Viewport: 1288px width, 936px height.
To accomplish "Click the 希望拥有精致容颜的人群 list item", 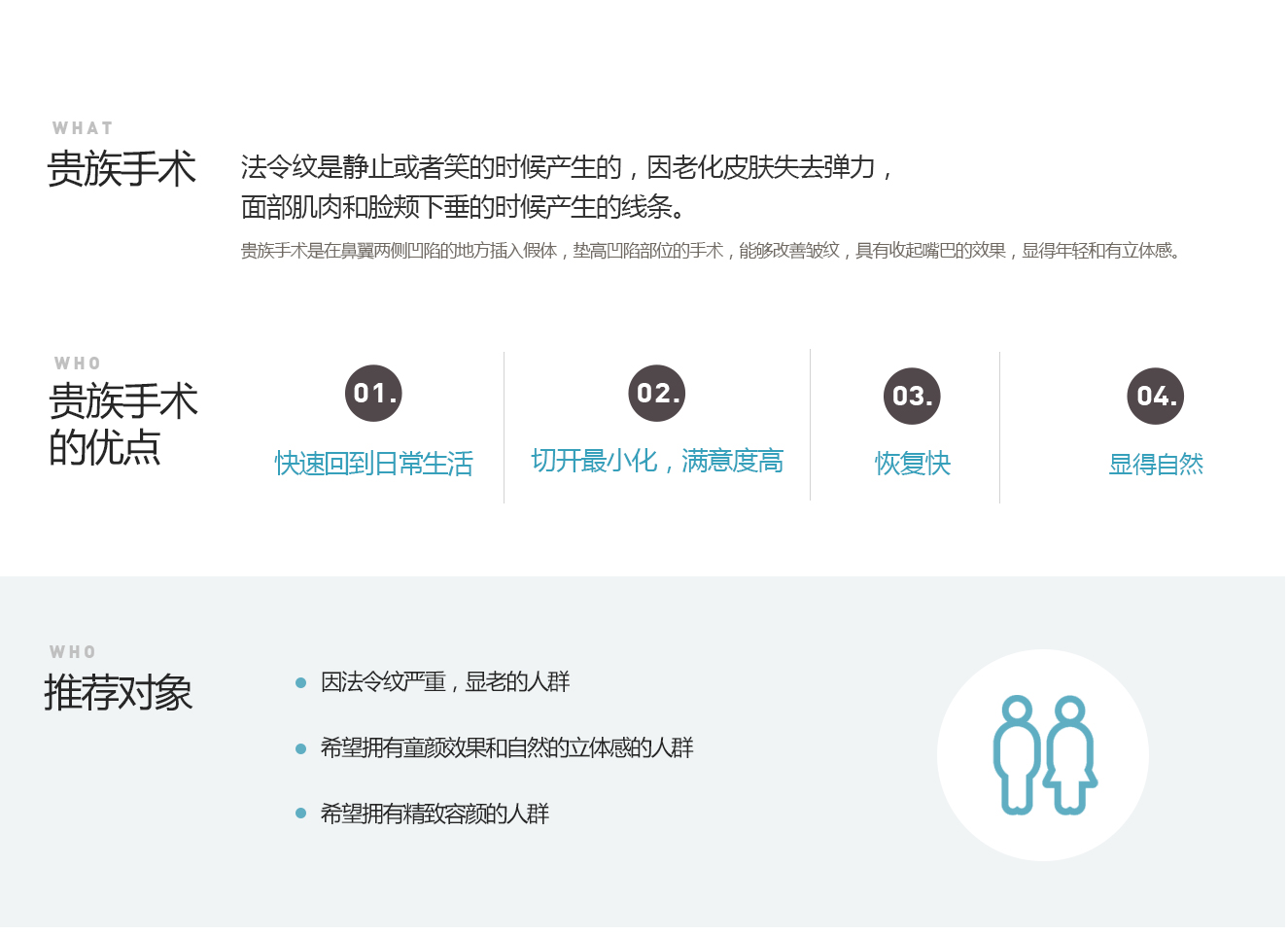I will pyautogui.click(x=435, y=814).
